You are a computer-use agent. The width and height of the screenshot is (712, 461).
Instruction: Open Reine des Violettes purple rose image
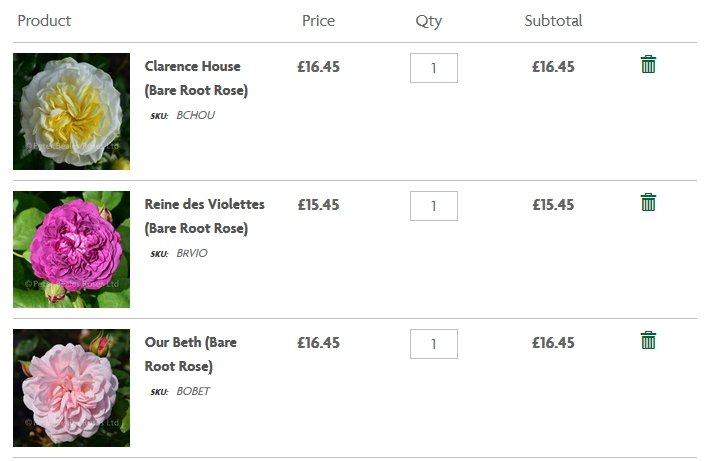71,249
